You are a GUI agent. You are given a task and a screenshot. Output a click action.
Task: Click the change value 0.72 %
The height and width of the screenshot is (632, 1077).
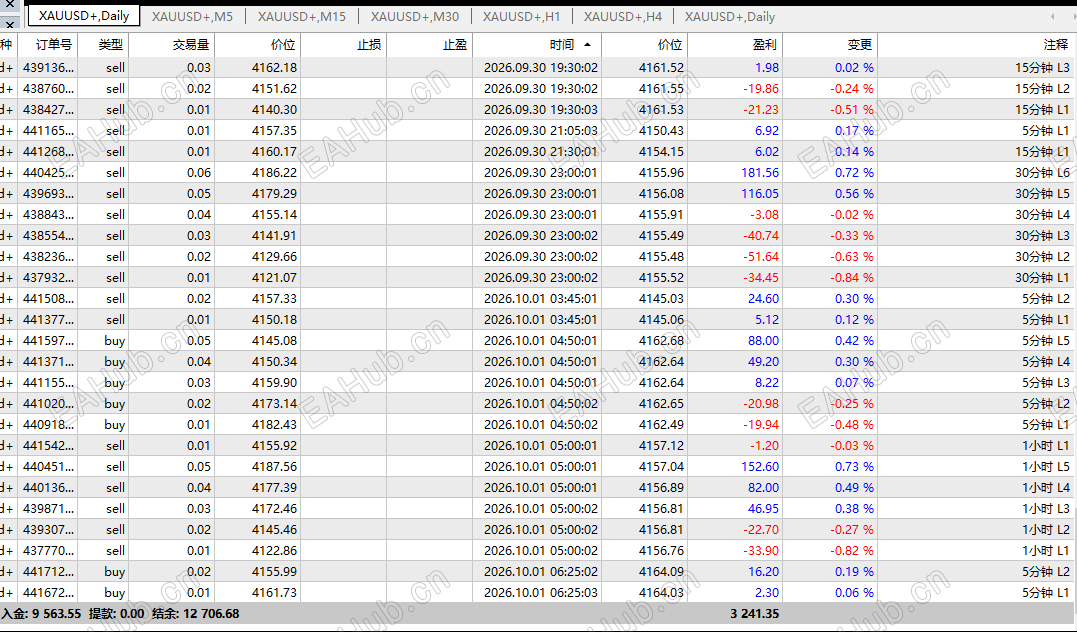(854, 172)
